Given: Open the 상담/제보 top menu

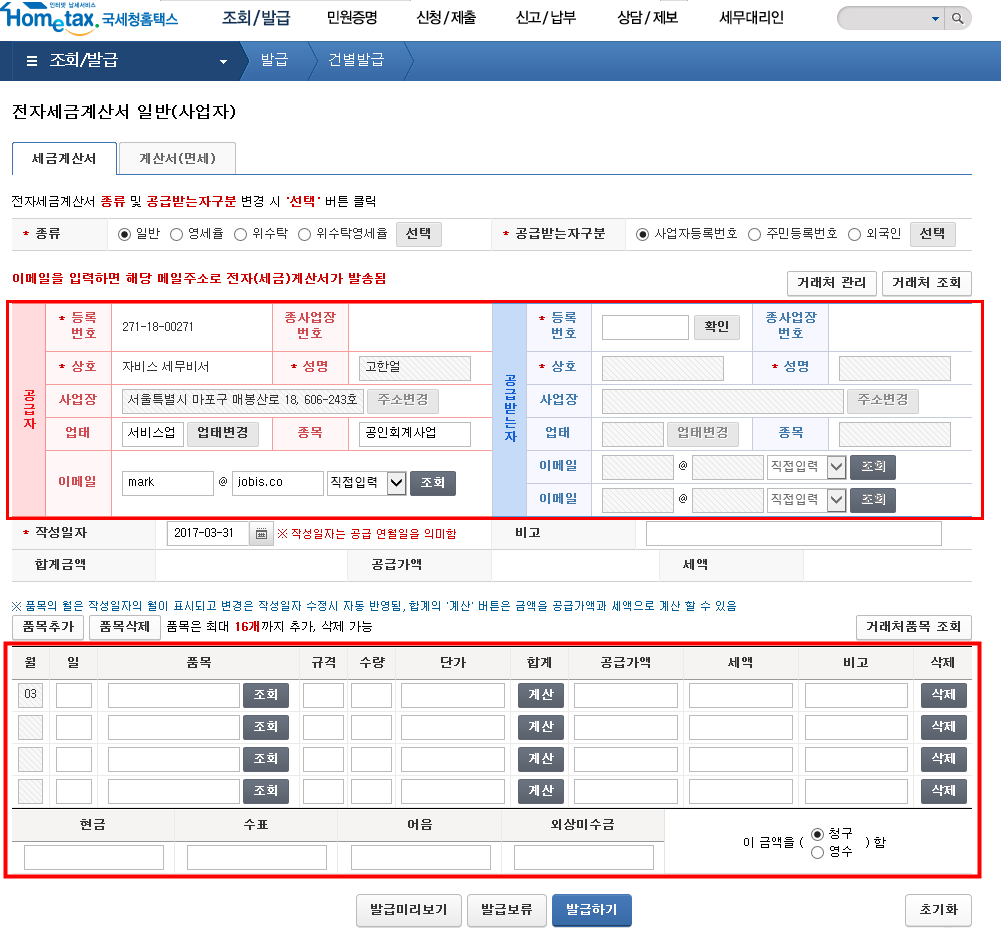Looking at the screenshot, I should [647, 18].
